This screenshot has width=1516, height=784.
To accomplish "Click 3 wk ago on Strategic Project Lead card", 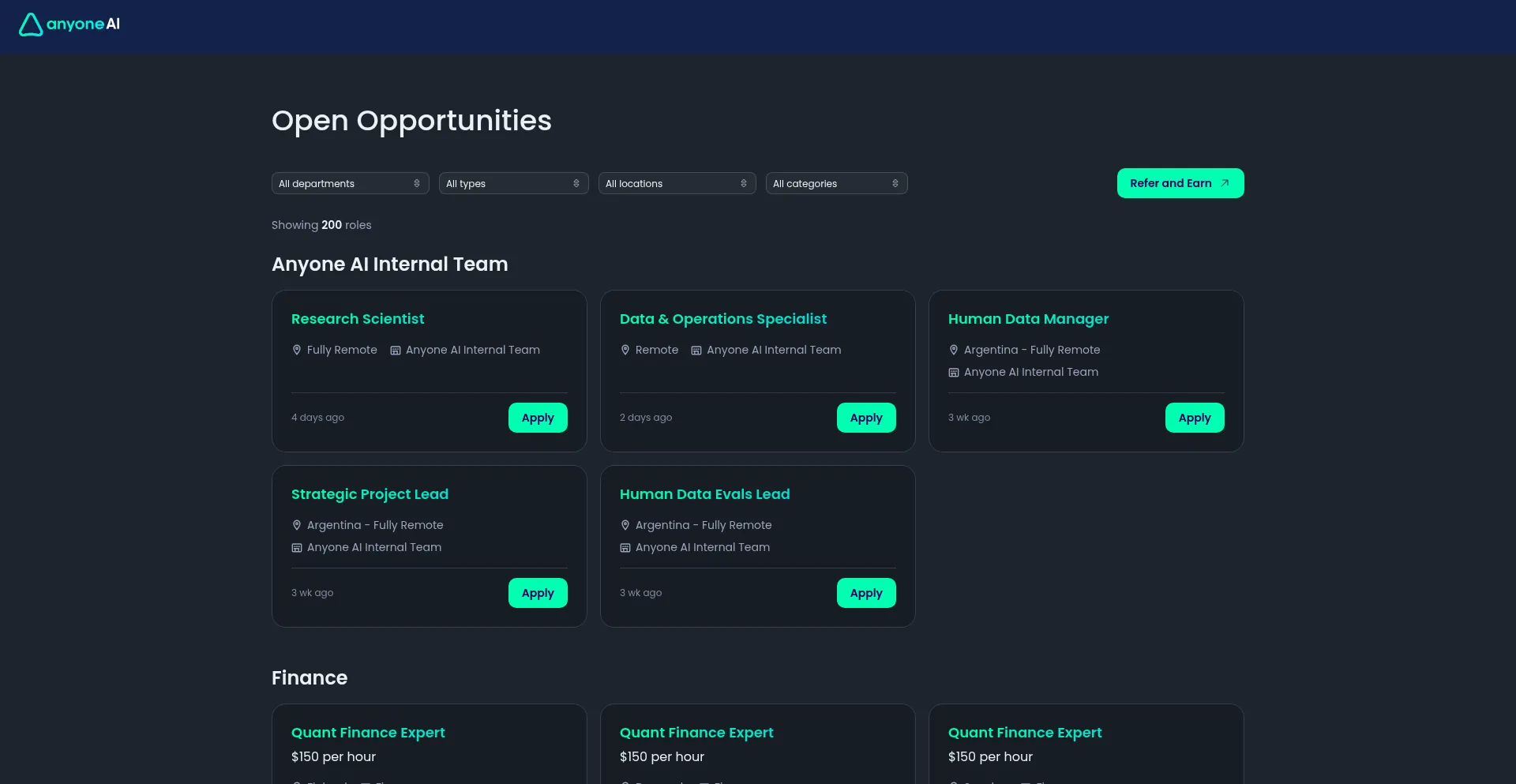I will pos(312,593).
